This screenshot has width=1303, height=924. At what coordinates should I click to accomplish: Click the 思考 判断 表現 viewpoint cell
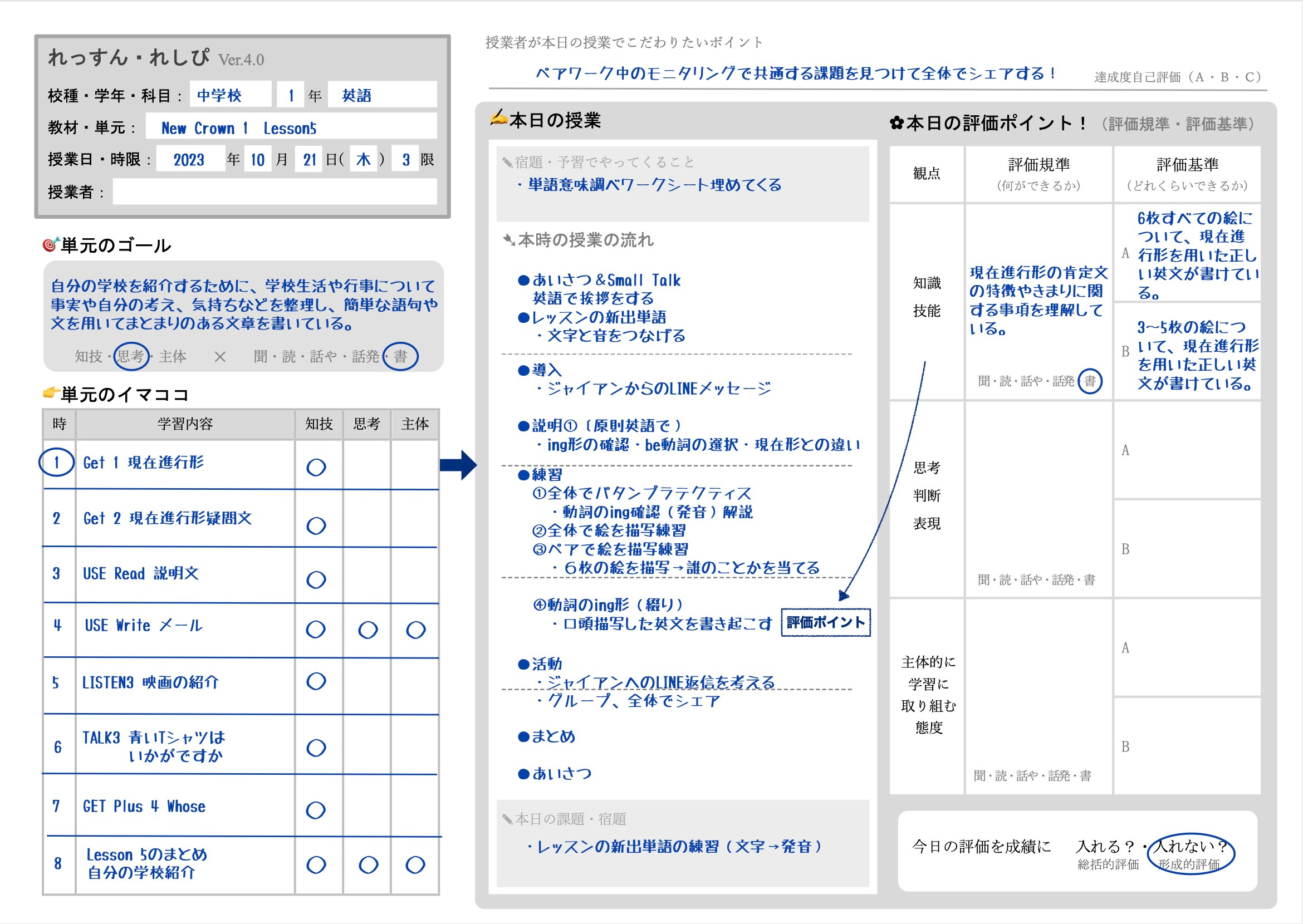tap(926, 499)
